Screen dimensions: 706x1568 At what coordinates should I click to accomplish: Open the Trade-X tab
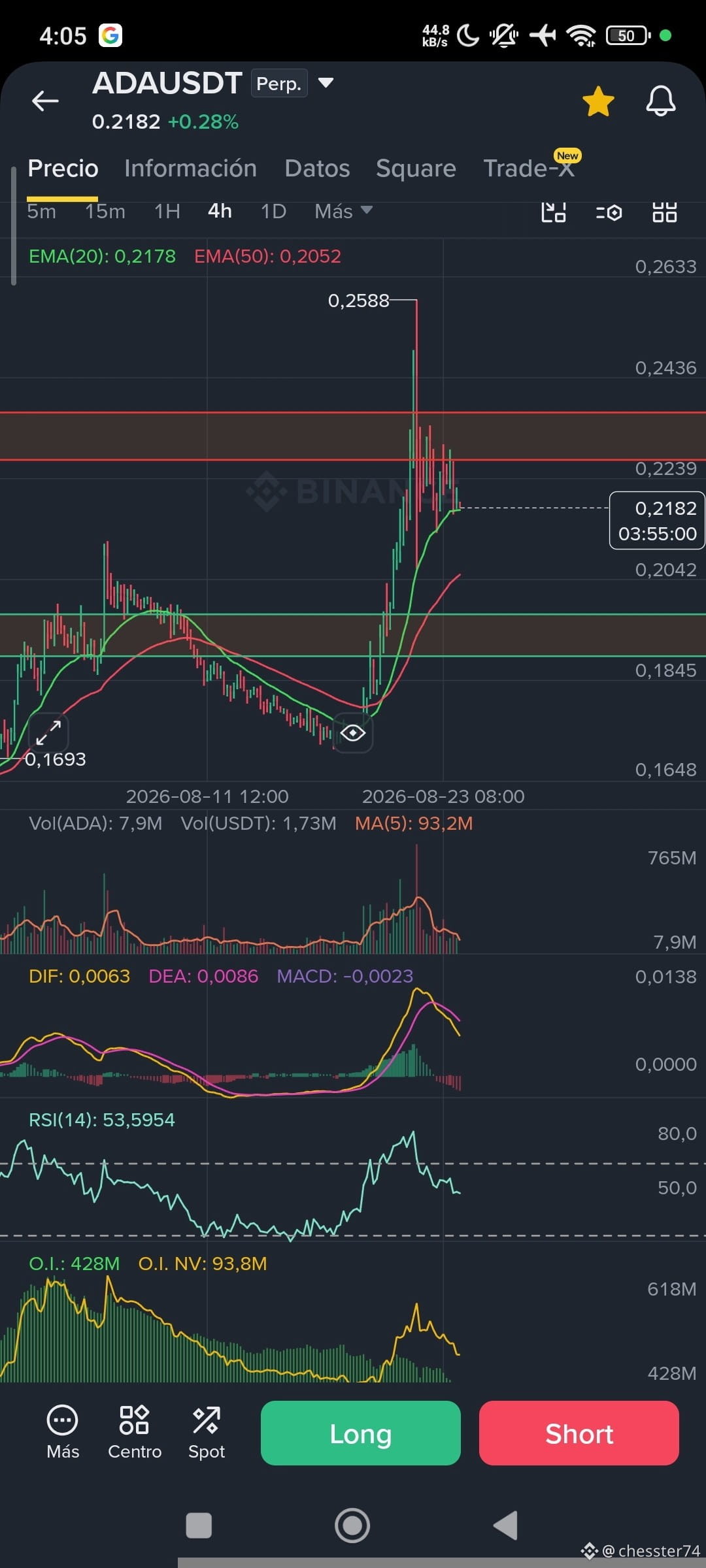point(529,169)
